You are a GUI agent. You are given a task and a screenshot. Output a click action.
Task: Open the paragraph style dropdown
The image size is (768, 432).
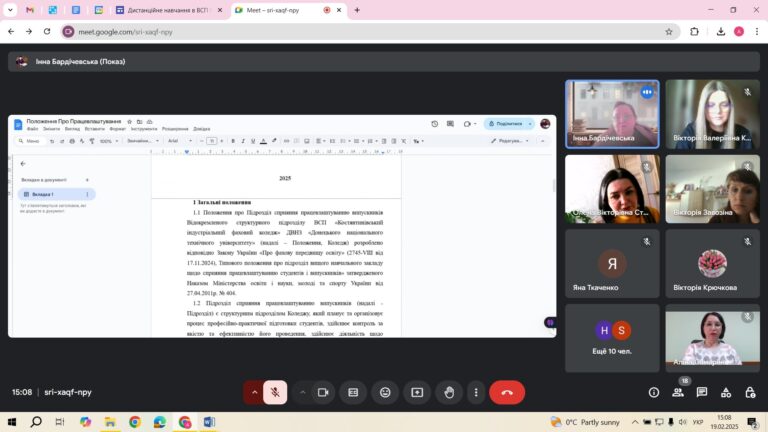[143, 141]
